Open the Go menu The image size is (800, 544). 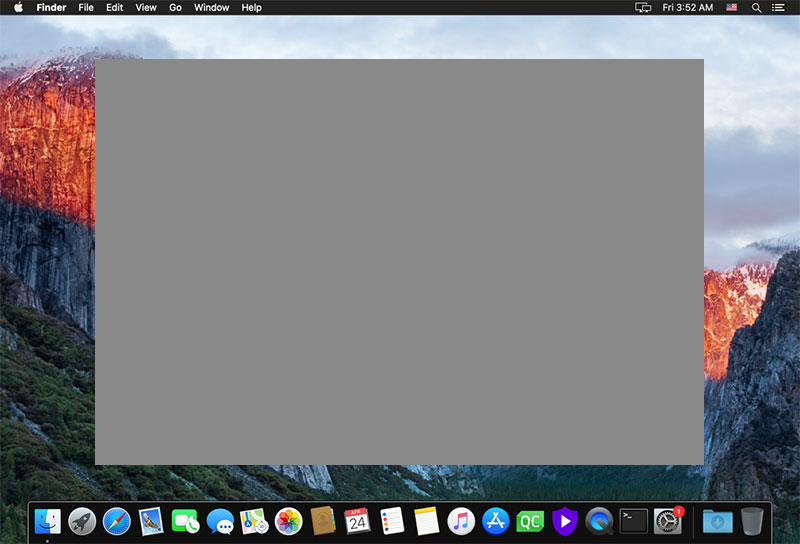(x=175, y=7)
